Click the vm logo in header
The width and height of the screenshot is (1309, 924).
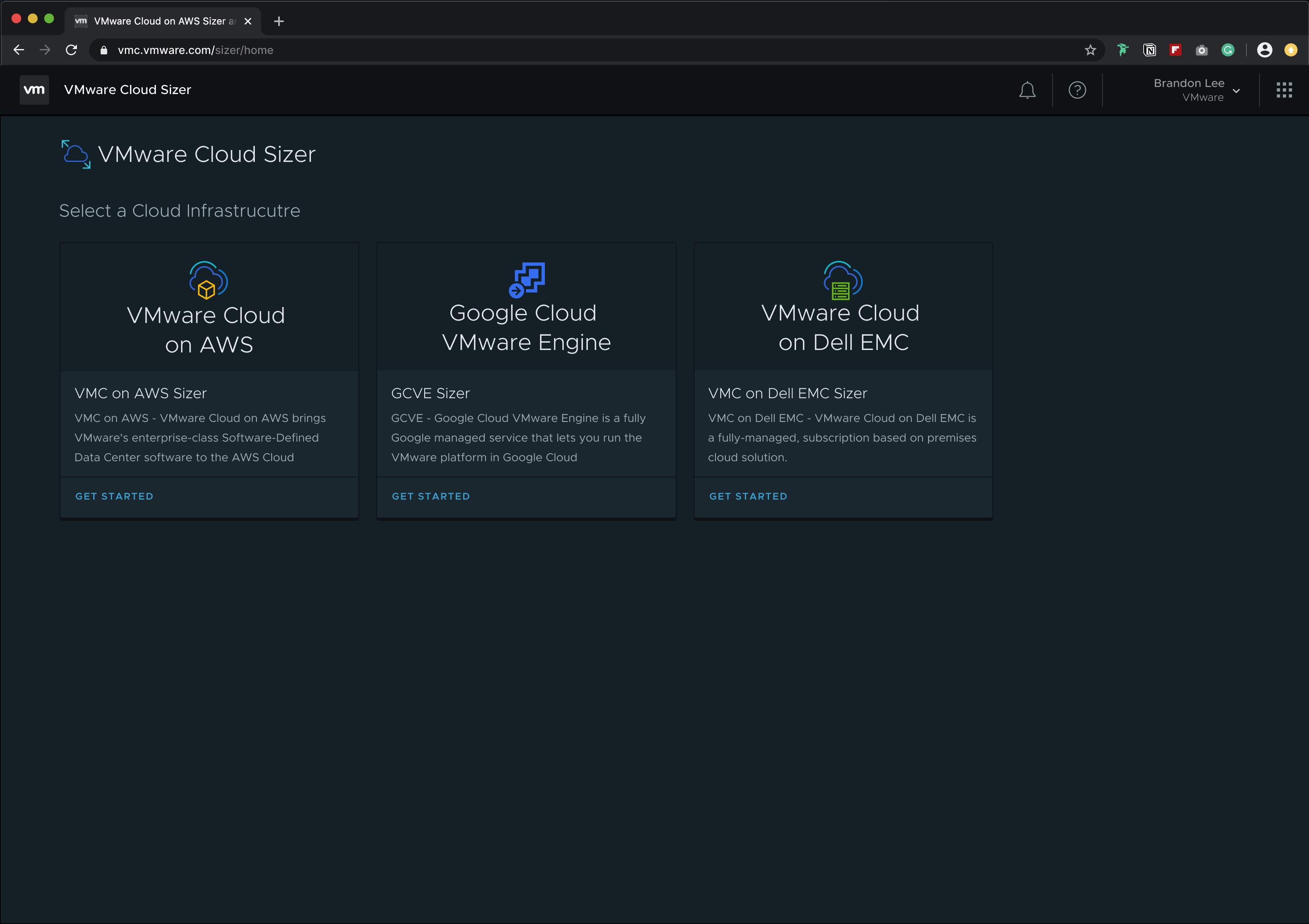pos(34,90)
